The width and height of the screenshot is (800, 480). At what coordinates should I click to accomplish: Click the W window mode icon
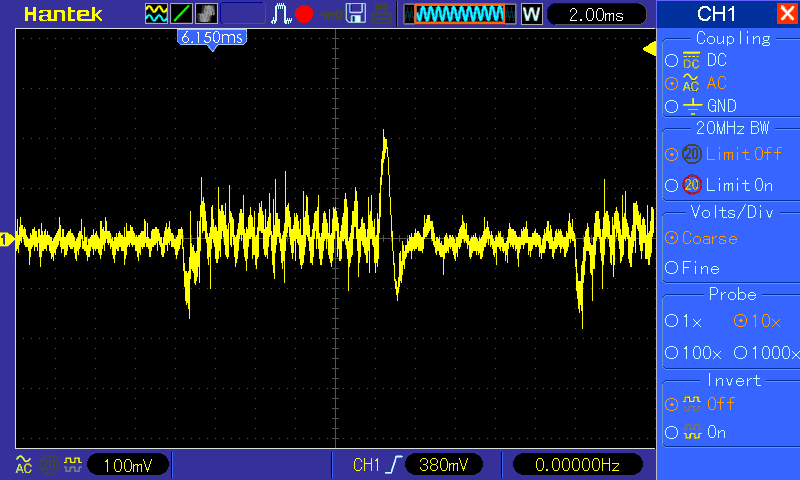[x=531, y=14]
